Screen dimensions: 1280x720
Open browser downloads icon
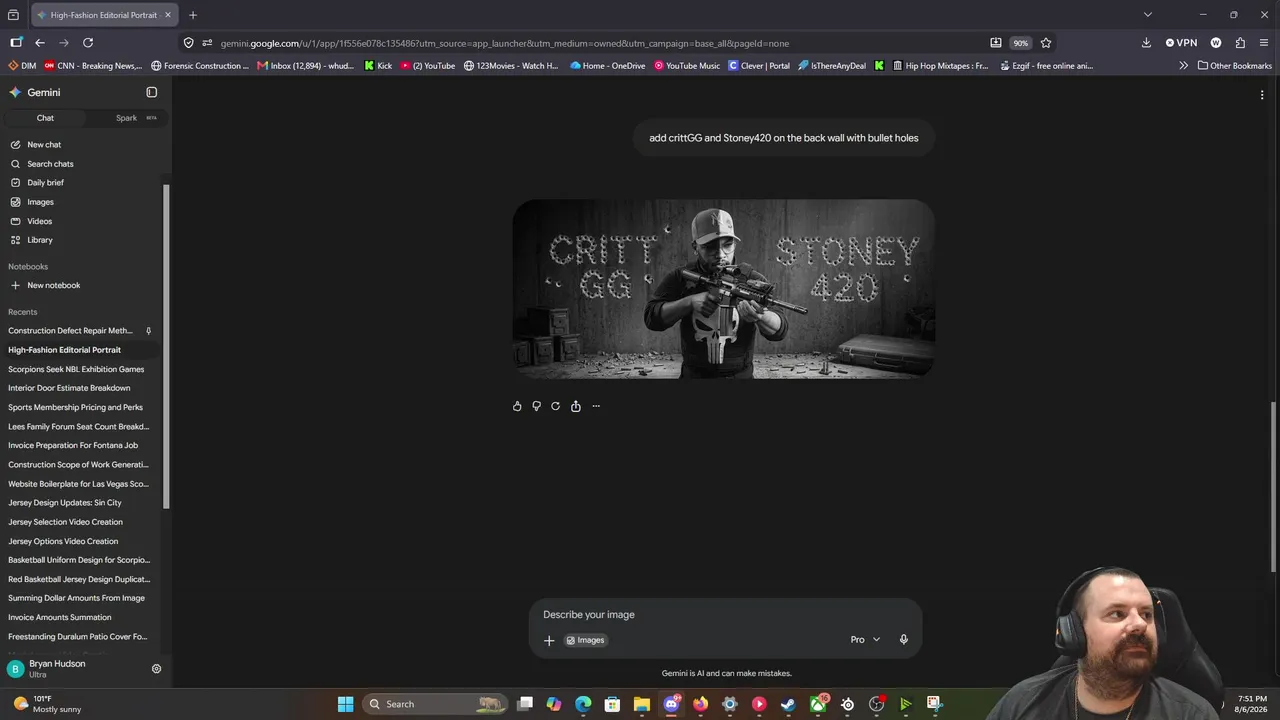(x=1146, y=43)
